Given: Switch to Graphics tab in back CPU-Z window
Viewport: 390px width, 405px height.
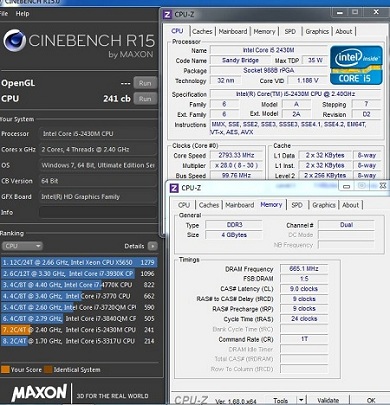Looking at the screenshot, I should coord(317,32).
